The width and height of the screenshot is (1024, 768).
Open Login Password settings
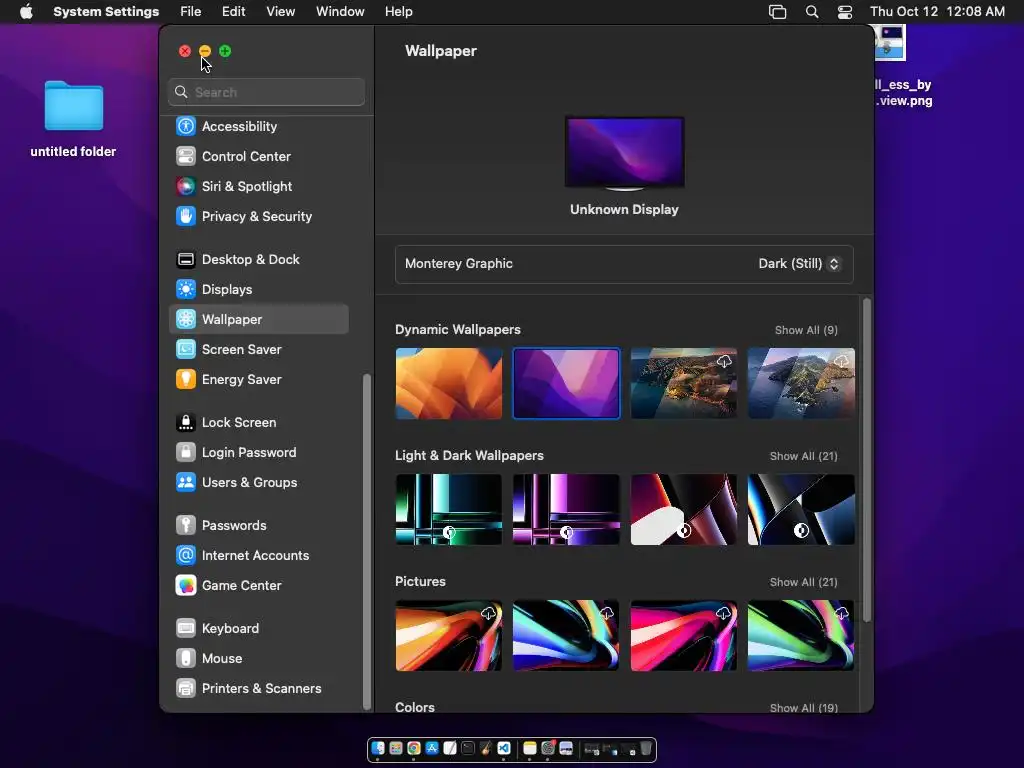click(259, 453)
